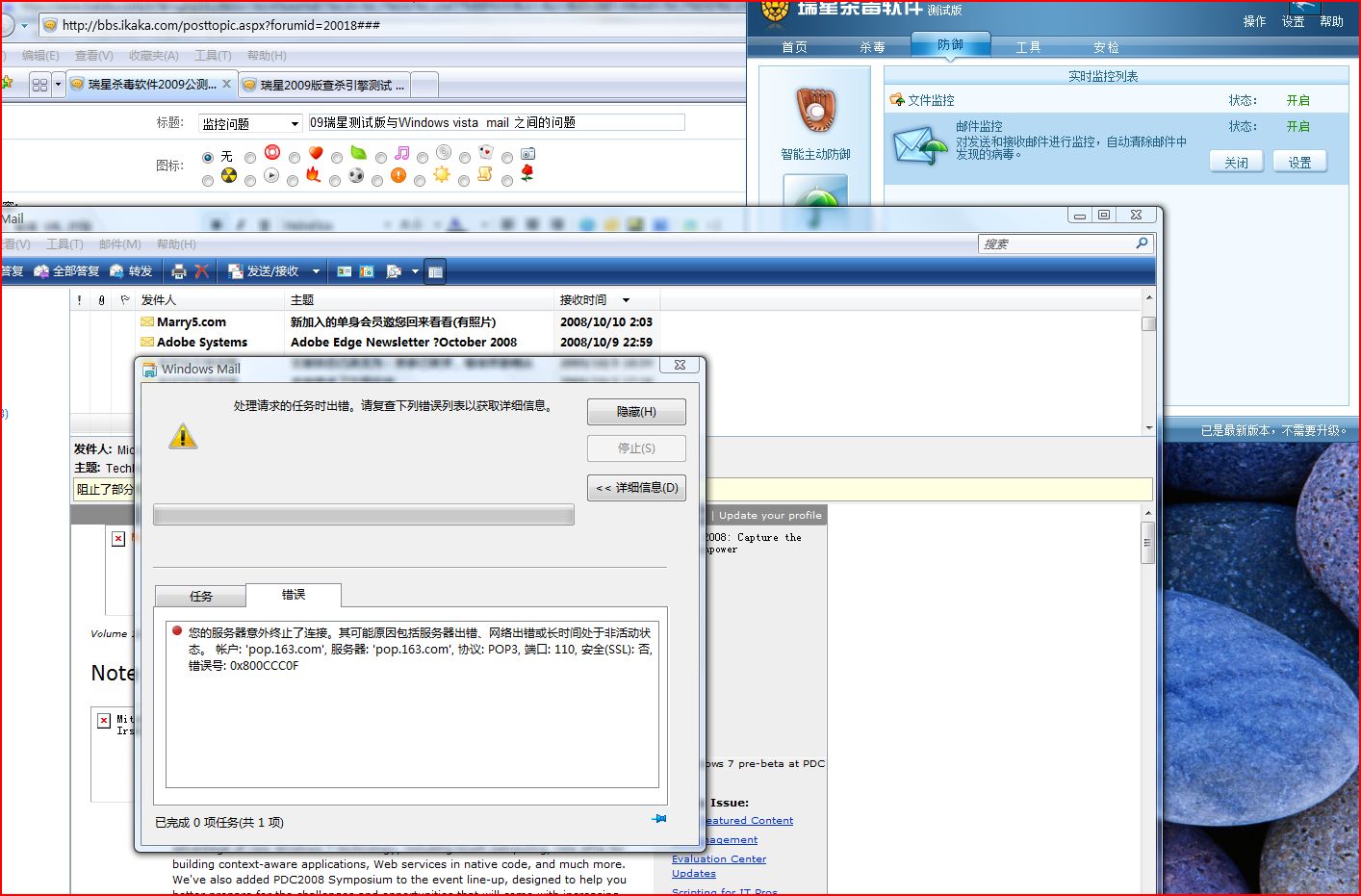The image size is (1361, 896).
Task: Click 关闭 button for mail monitoring
Action: [1236, 163]
